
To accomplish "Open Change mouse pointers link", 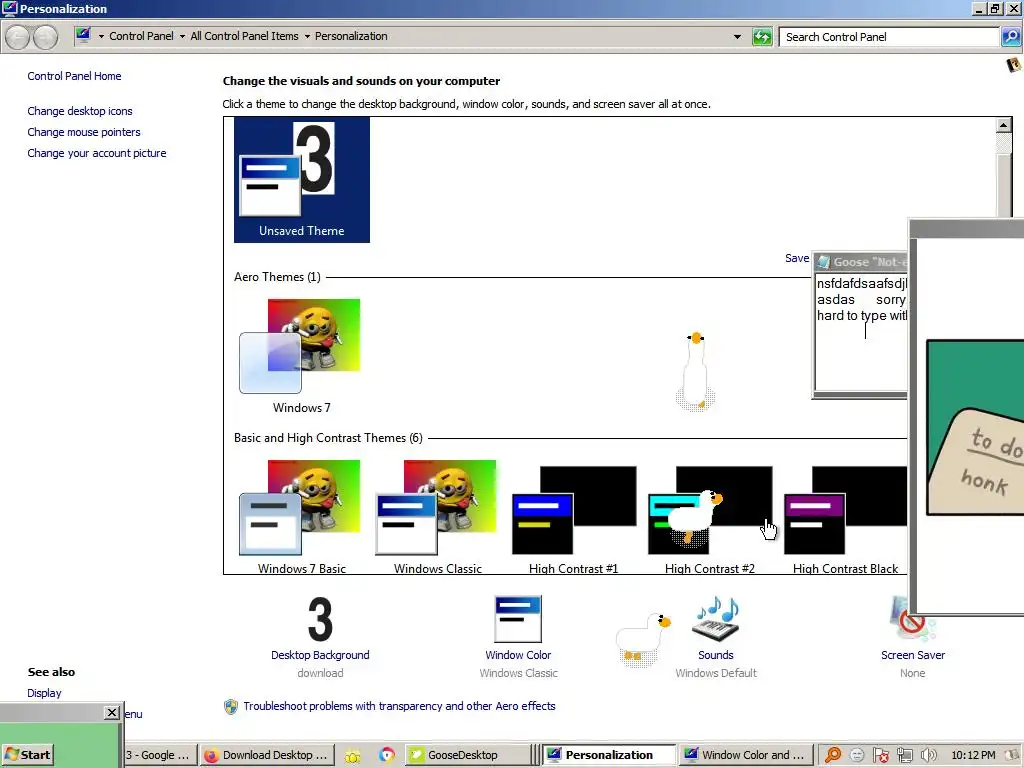I will (x=84, y=132).
